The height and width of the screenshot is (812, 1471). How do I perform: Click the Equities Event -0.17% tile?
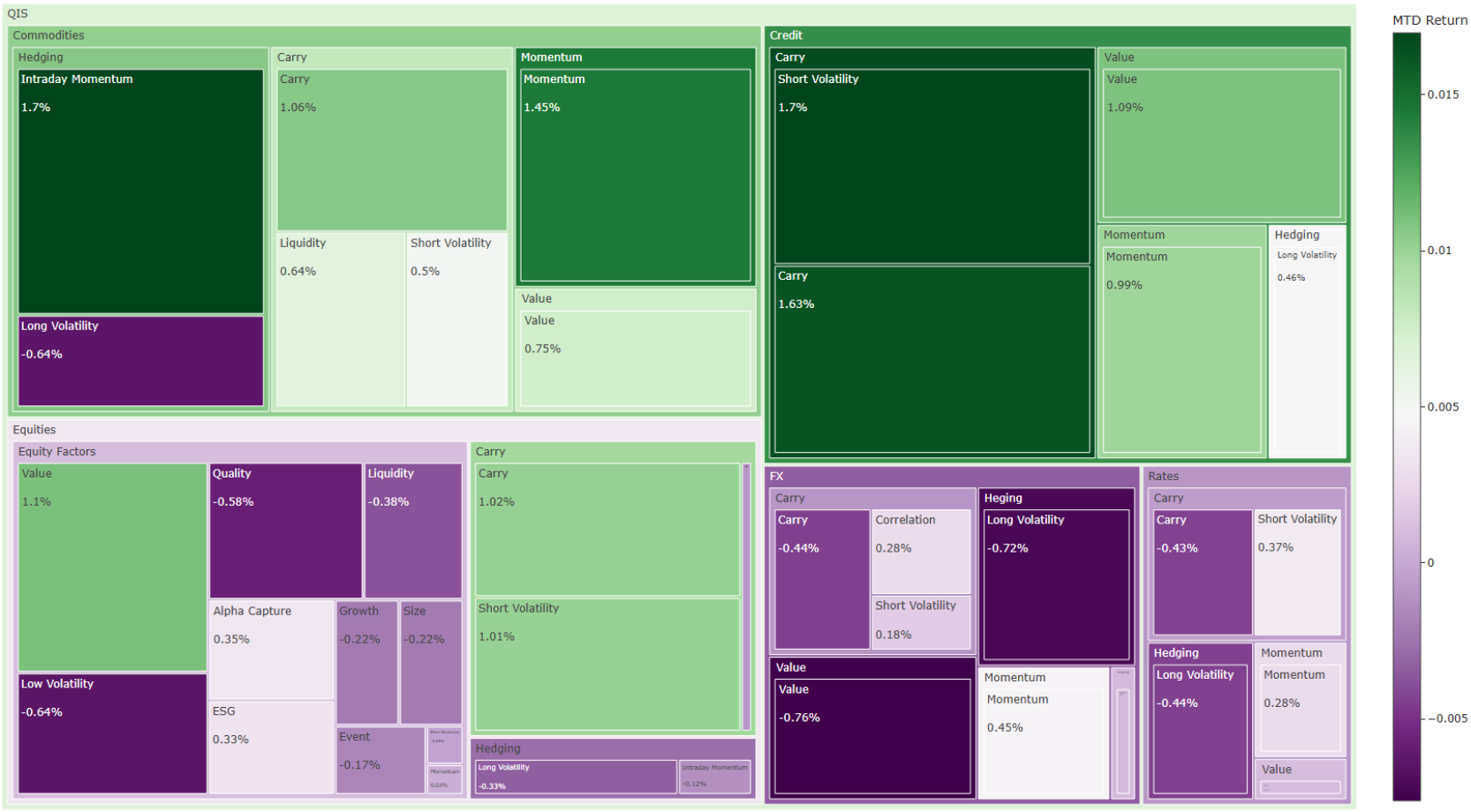click(381, 760)
